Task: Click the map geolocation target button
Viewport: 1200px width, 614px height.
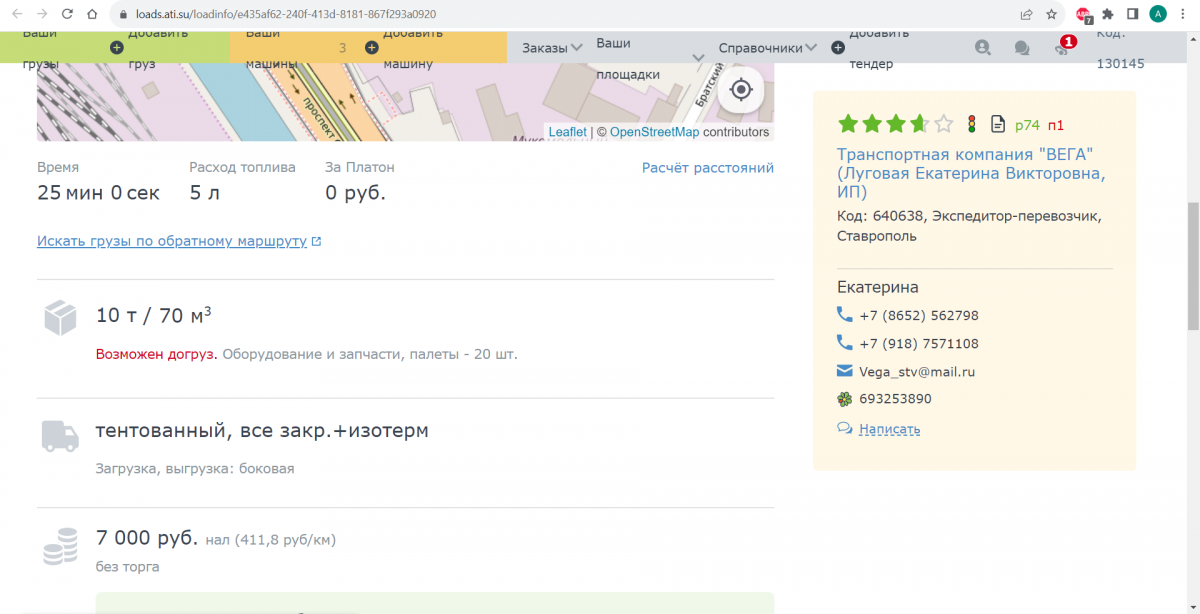Action: [740, 90]
